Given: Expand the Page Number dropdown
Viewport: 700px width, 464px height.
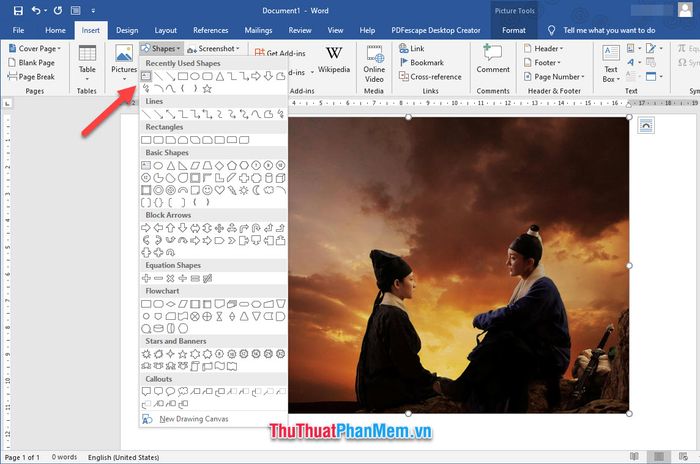Looking at the screenshot, I should 554,77.
